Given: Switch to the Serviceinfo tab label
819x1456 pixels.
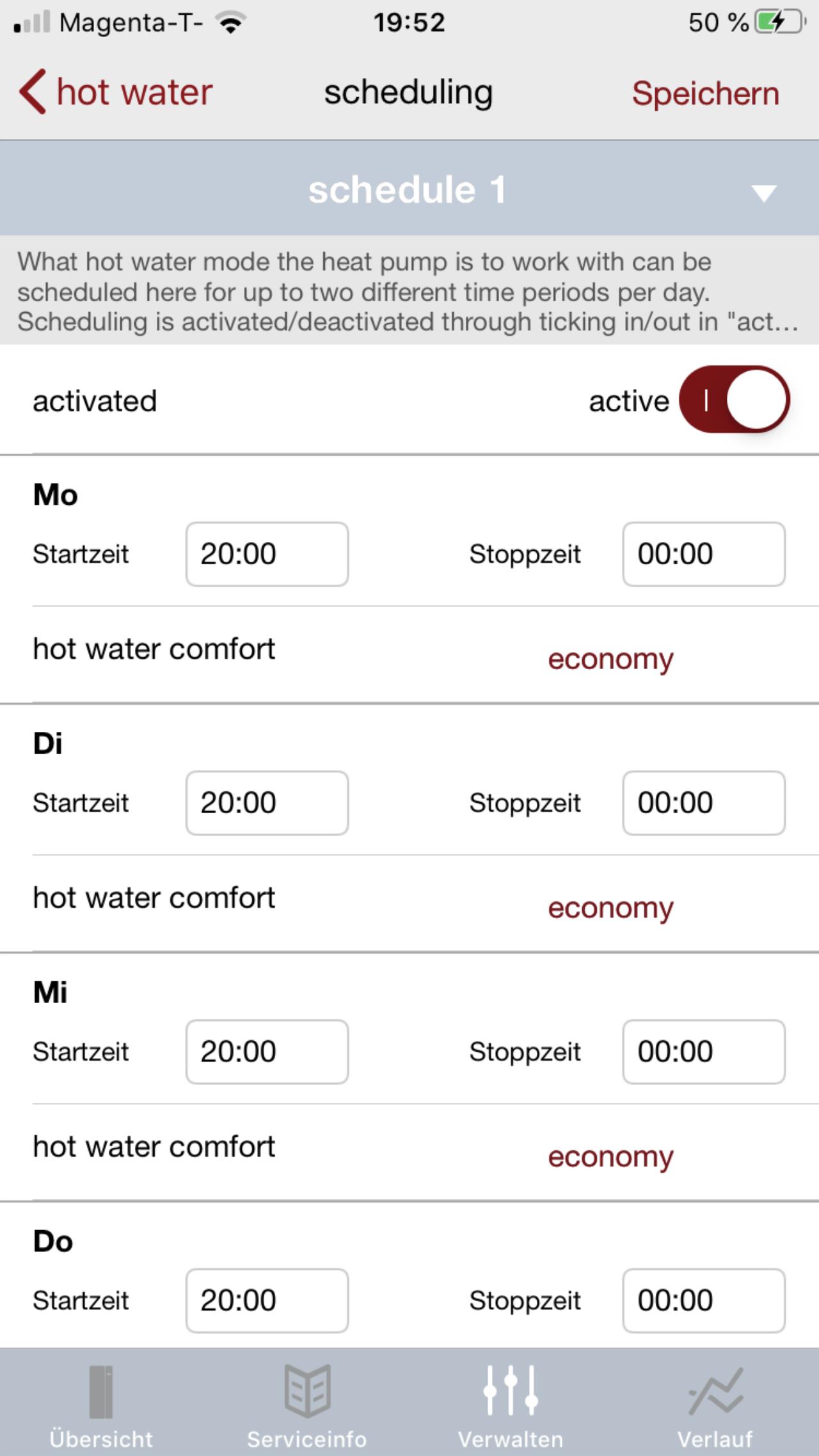Looking at the screenshot, I should [x=307, y=1439].
